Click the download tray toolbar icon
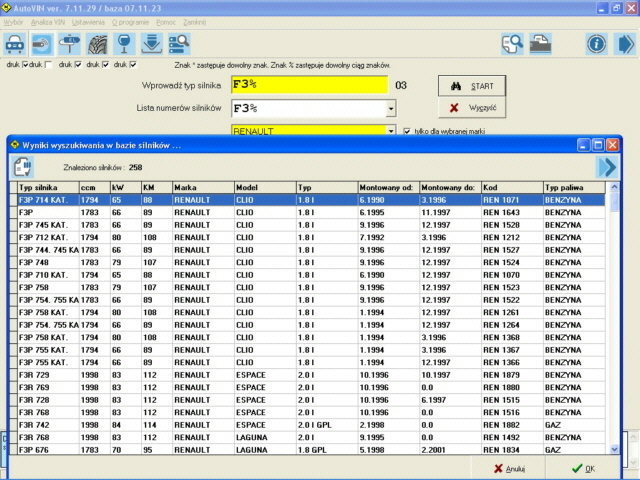Image resolution: width=640 pixels, height=480 pixels. [x=152, y=43]
